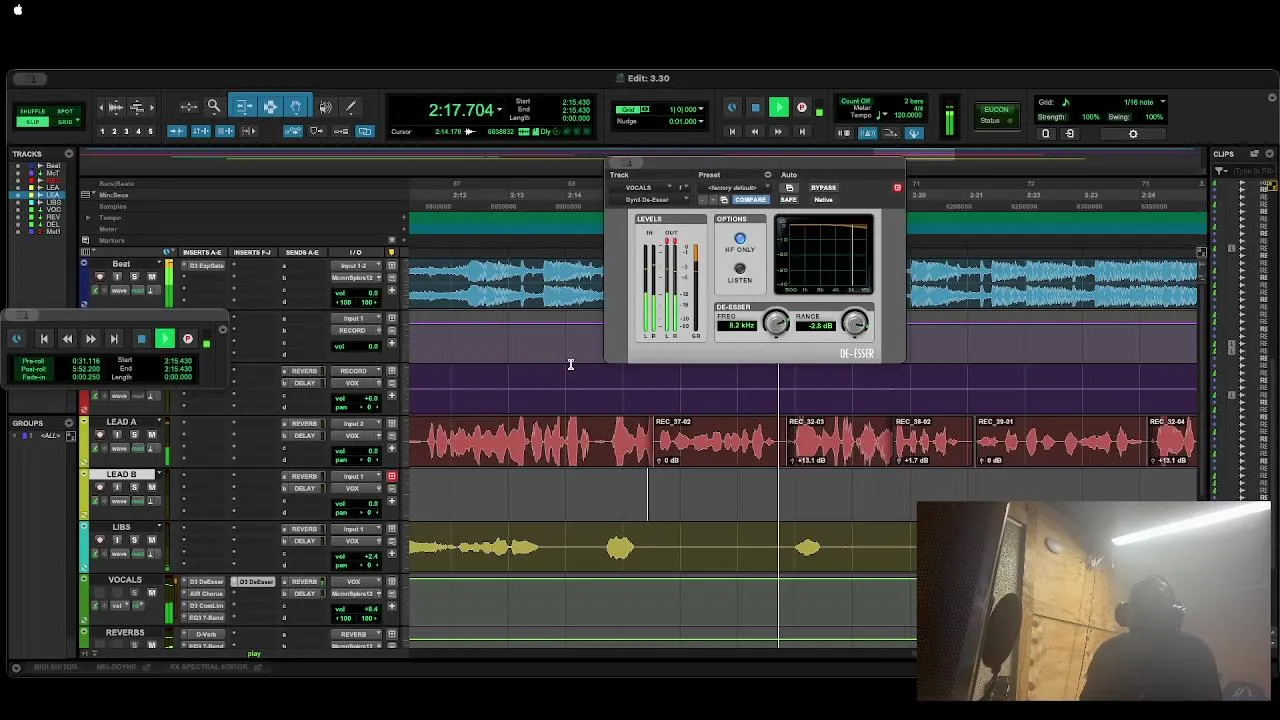Image resolution: width=1280 pixels, height=720 pixels.
Task: Click the I/O column header
Action: point(355,253)
